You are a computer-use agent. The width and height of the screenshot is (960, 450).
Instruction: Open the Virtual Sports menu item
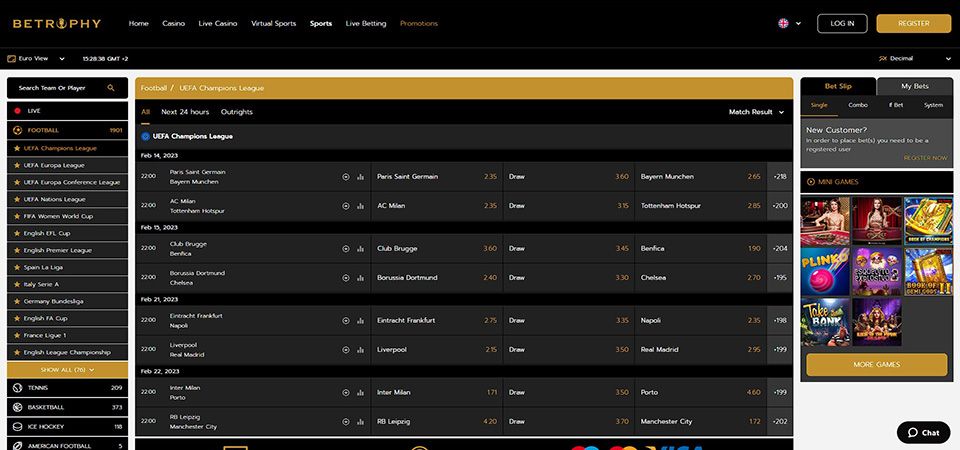tap(274, 24)
